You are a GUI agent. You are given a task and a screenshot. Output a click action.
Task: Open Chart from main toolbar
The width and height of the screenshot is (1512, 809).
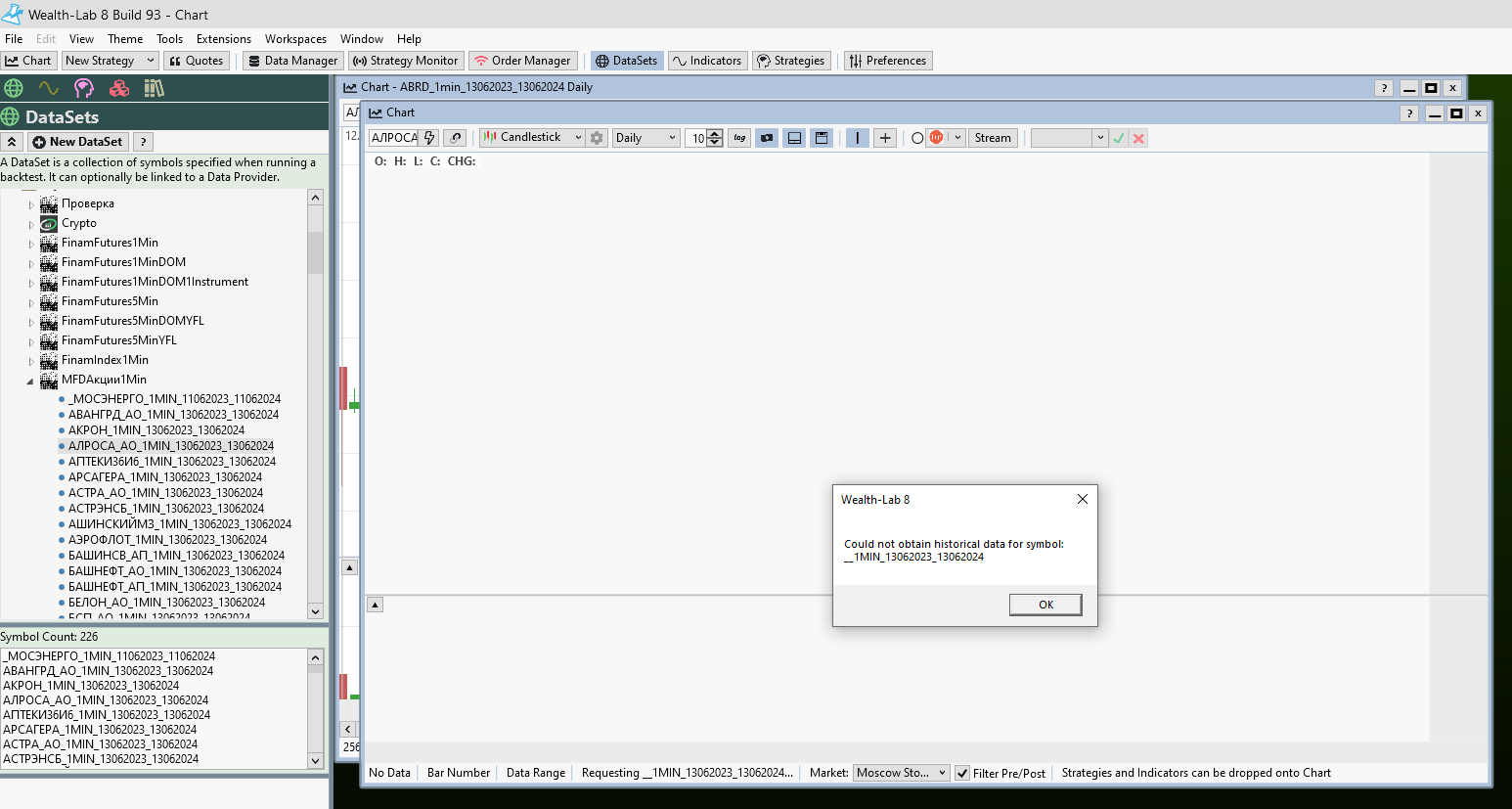[x=28, y=61]
